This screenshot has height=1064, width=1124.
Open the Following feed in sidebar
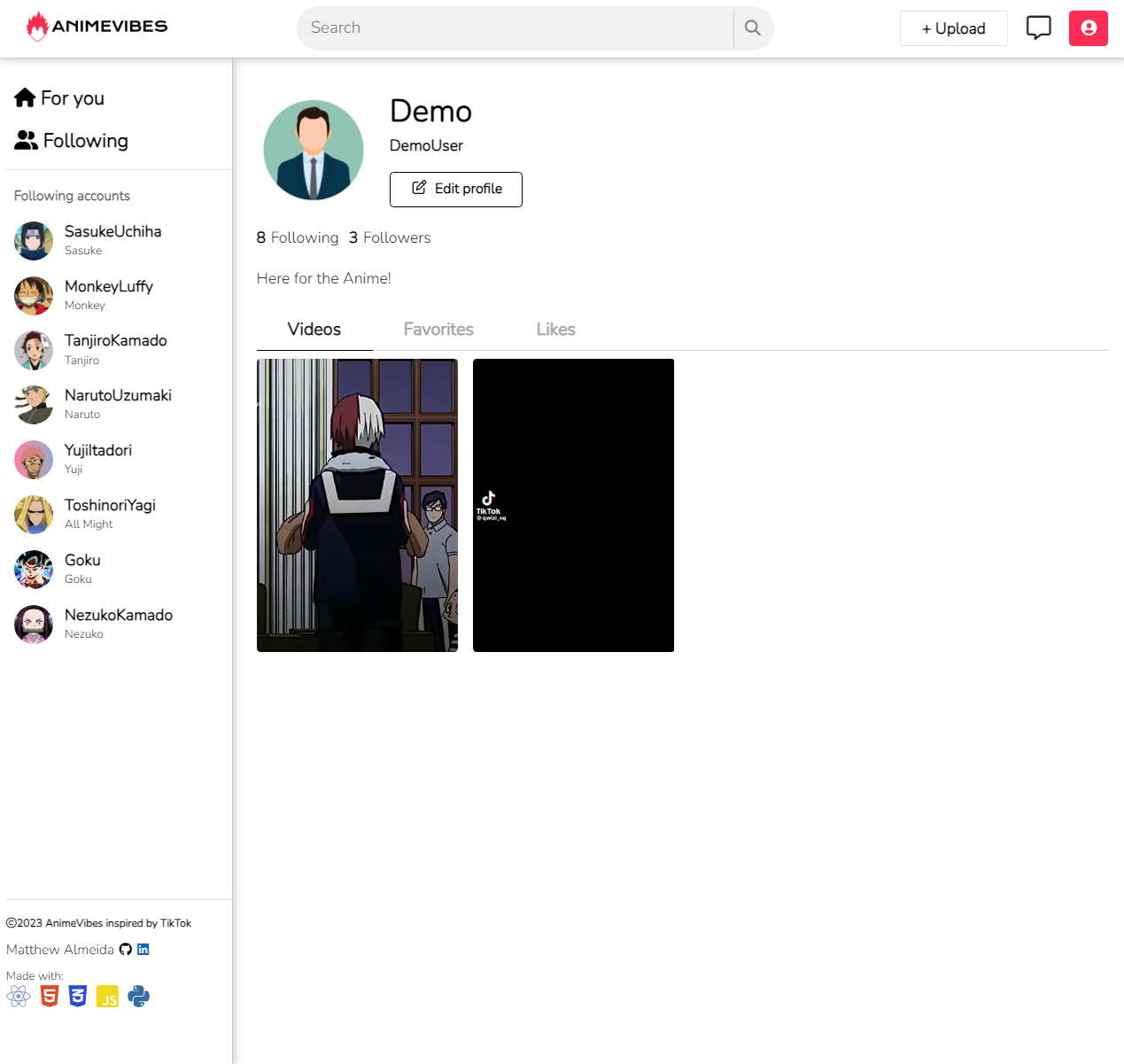(72, 141)
